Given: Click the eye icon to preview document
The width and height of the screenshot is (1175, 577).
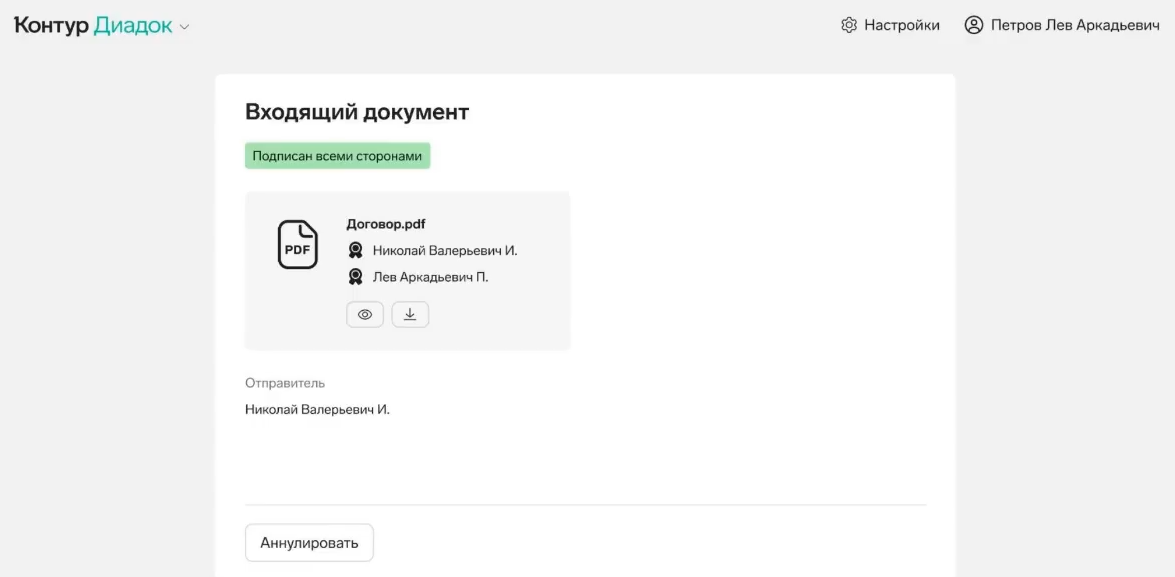Looking at the screenshot, I should (365, 315).
